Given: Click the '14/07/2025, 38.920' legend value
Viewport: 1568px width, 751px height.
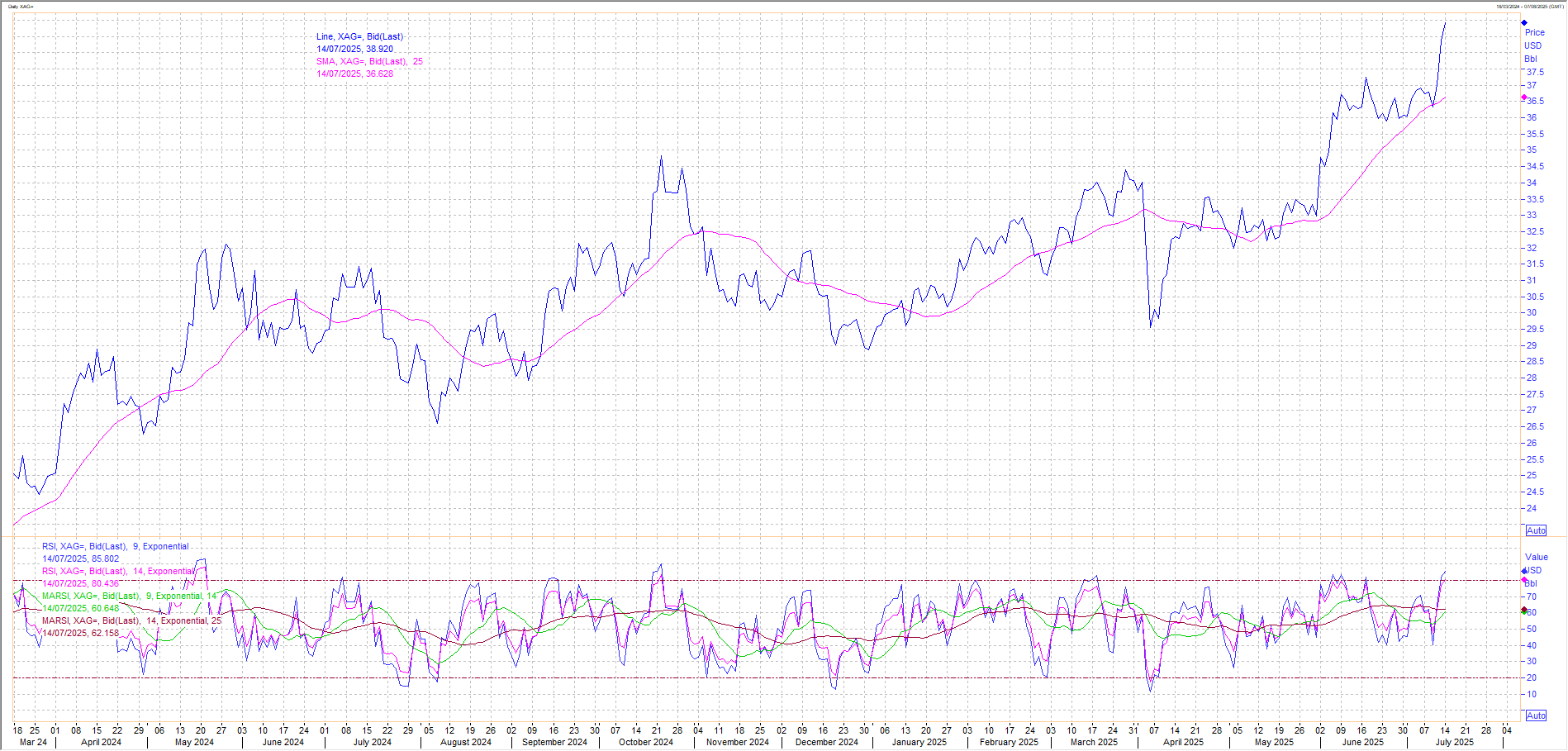Looking at the screenshot, I should 354,49.
